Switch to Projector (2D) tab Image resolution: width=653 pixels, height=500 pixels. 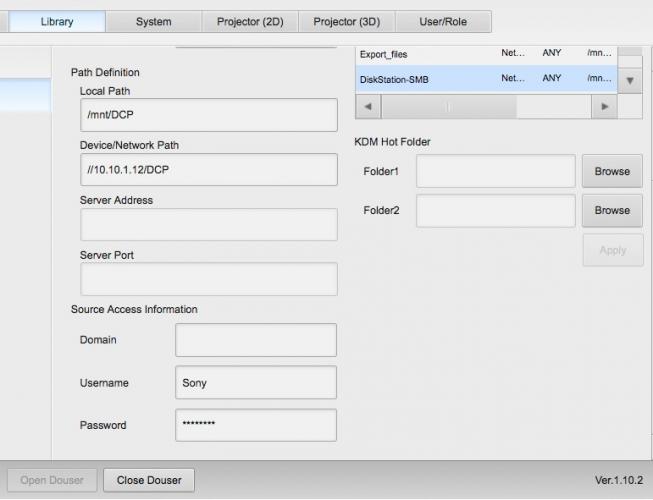click(250, 21)
